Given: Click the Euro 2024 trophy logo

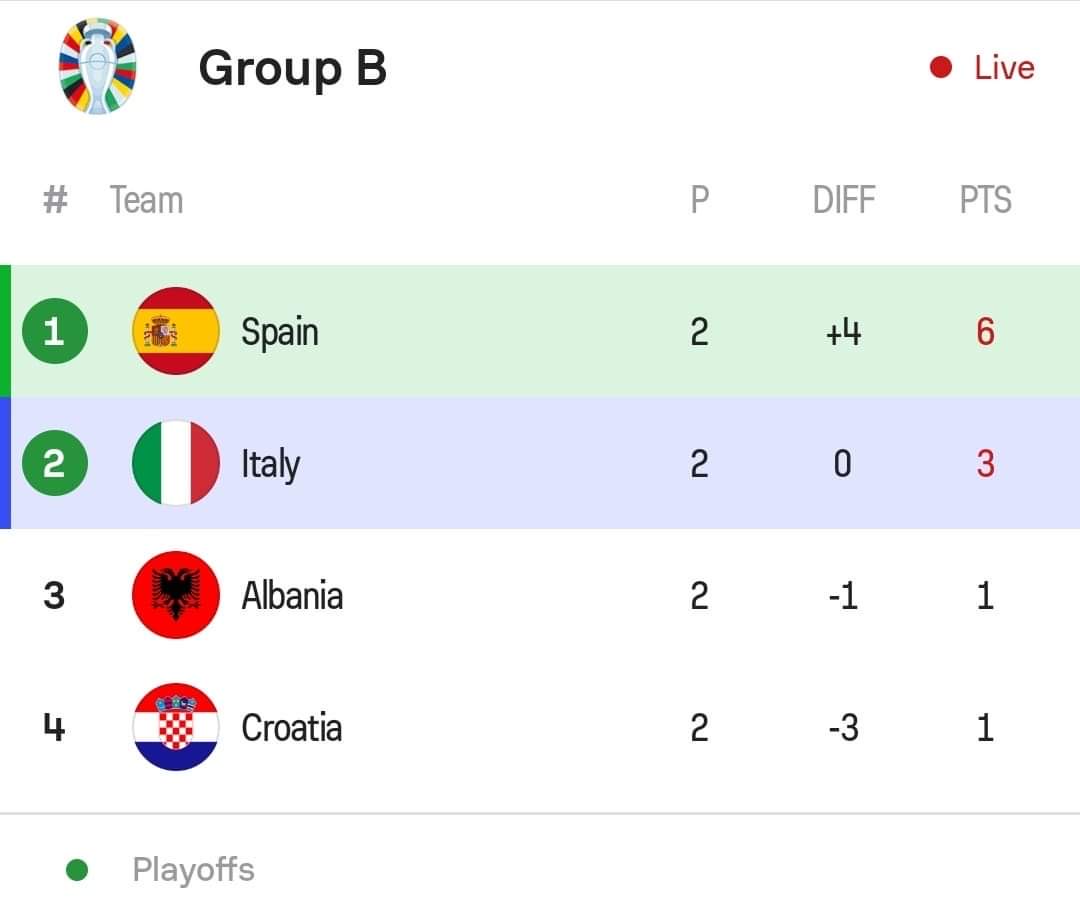Looking at the screenshot, I should click(97, 67).
